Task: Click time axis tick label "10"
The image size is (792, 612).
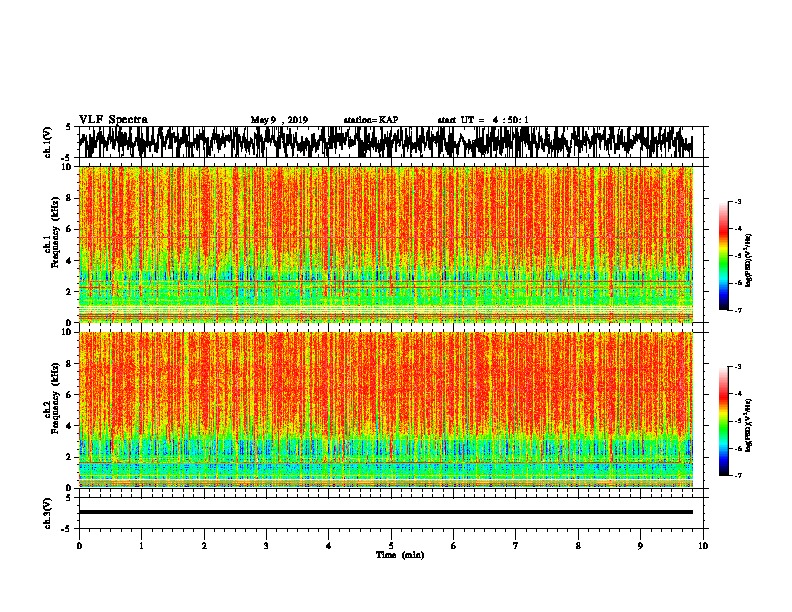Action: [x=703, y=546]
